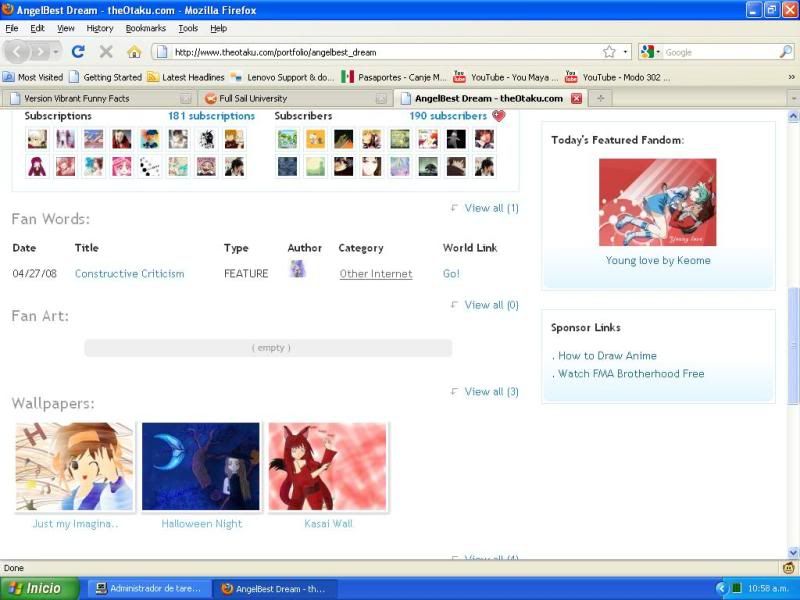View all Wallpapers (3)
Viewport: 800px width, 600px height.
click(x=491, y=392)
